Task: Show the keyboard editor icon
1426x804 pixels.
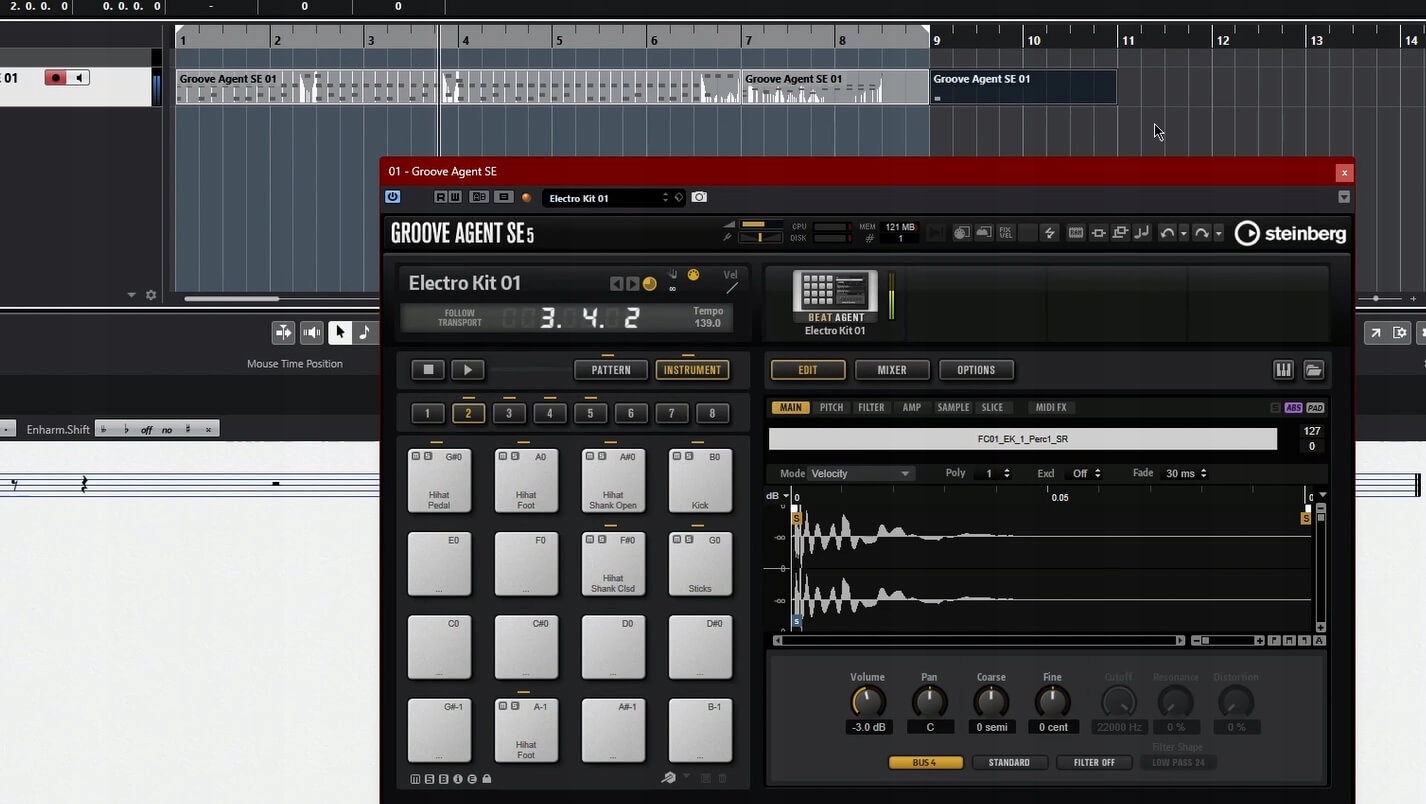Action: (1283, 370)
